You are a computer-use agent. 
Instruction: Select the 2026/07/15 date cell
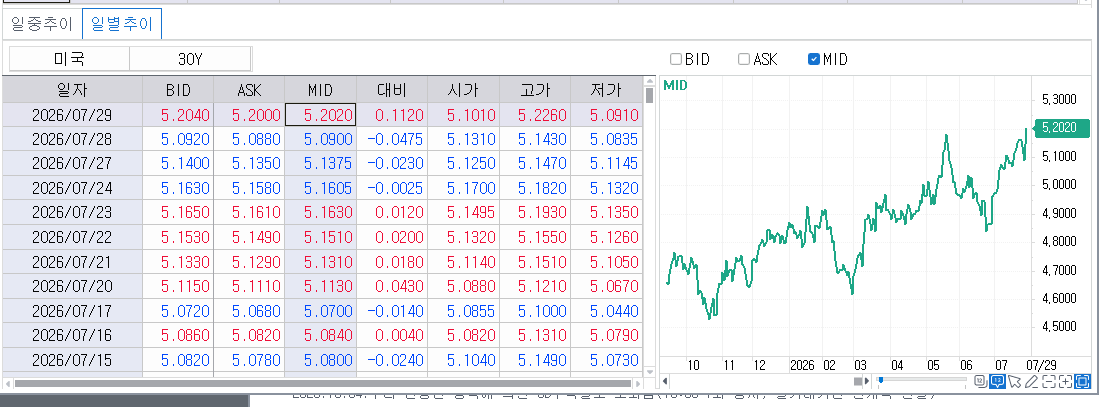pyautogui.click(x=72, y=360)
